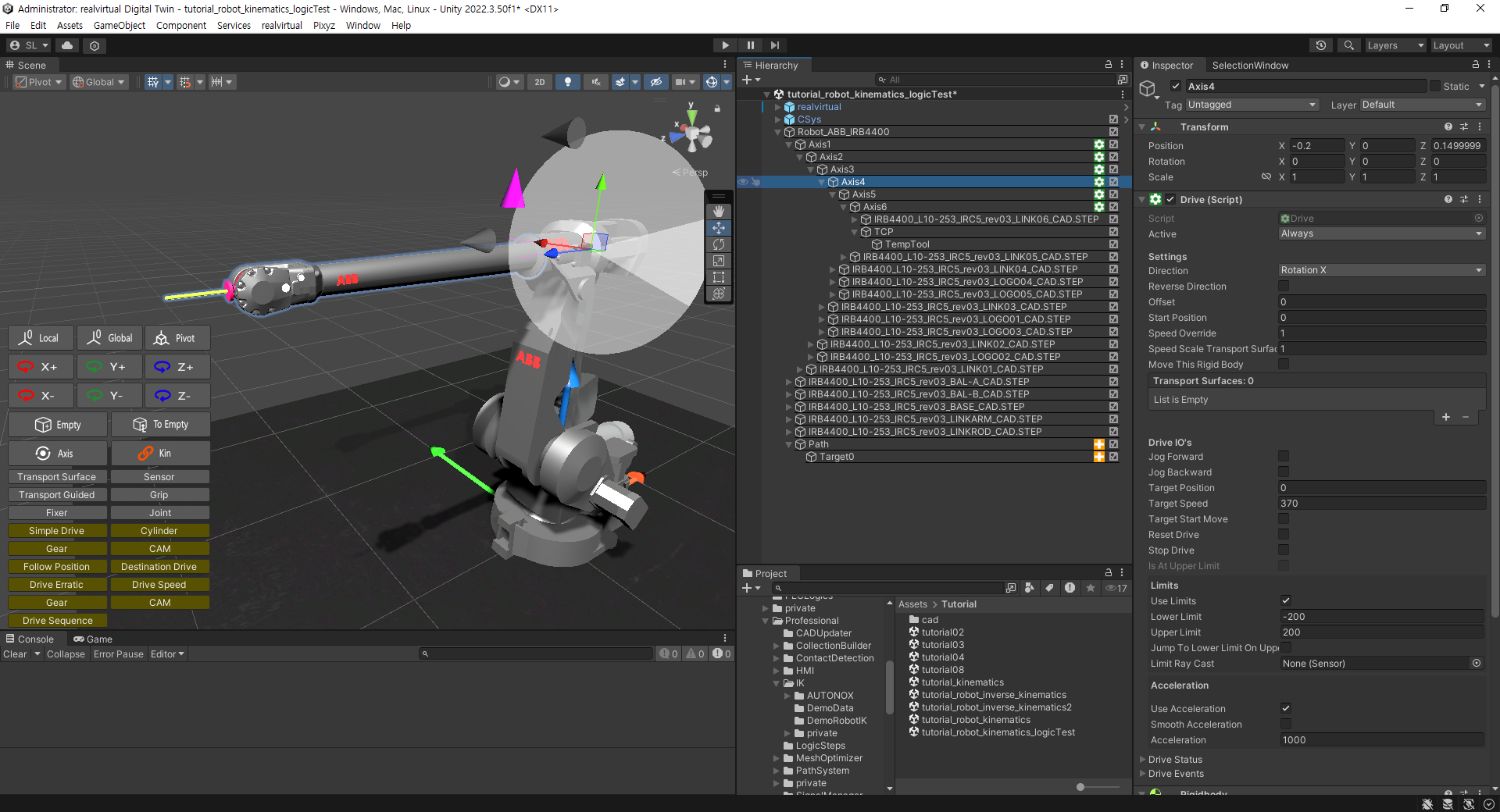The width and height of the screenshot is (1500, 812).
Task: Toggle scene audio icon
Action: (596, 82)
